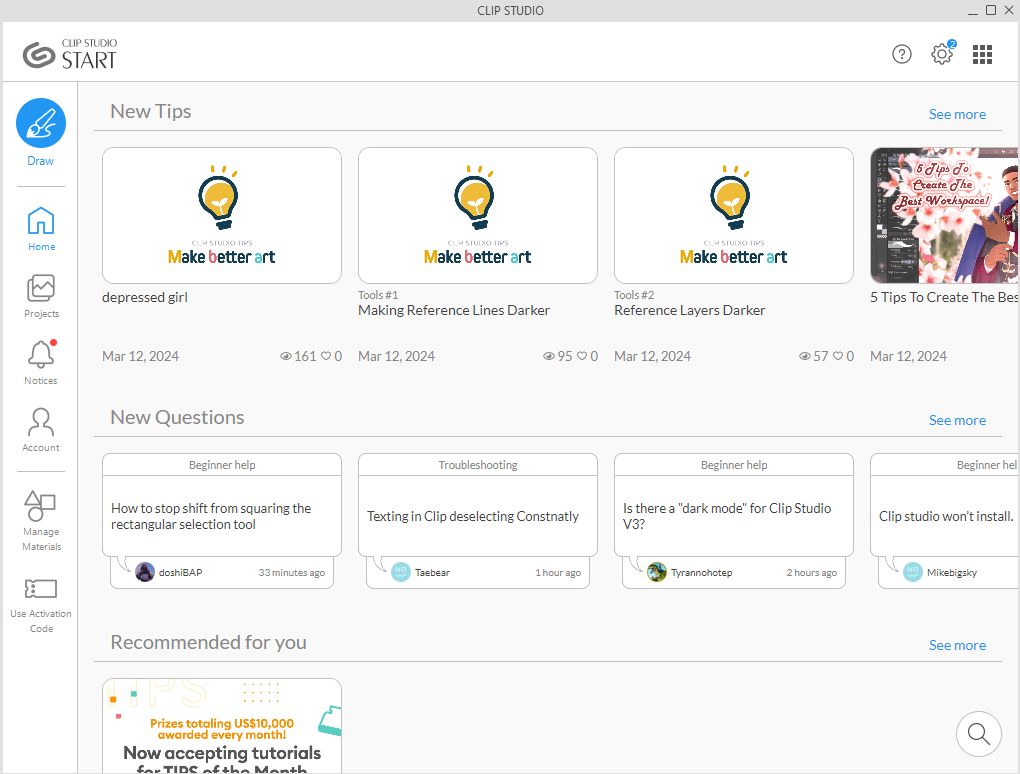The image size is (1020, 774).
Task: Go to the Home section
Action: click(41, 229)
